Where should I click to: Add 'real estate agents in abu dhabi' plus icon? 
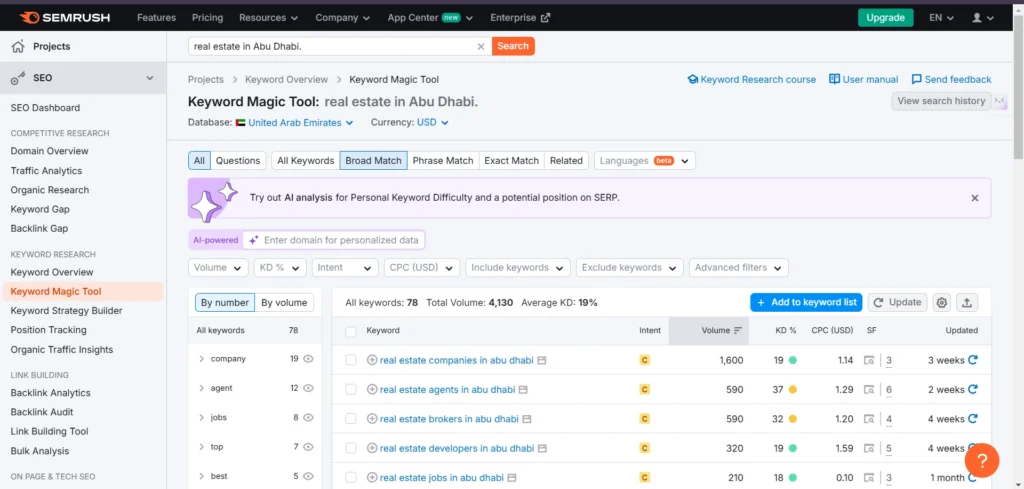(x=372, y=390)
